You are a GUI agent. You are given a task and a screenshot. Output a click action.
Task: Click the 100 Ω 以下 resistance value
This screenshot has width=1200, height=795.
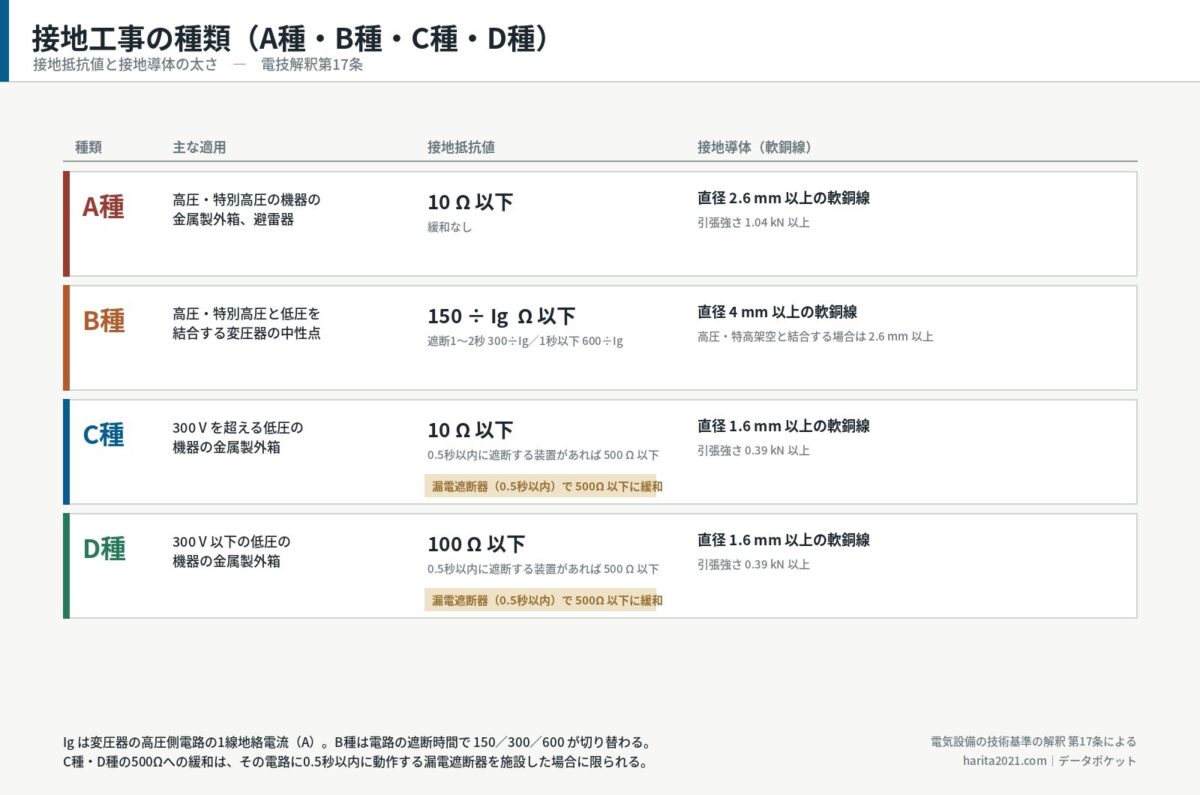[x=476, y=544]
